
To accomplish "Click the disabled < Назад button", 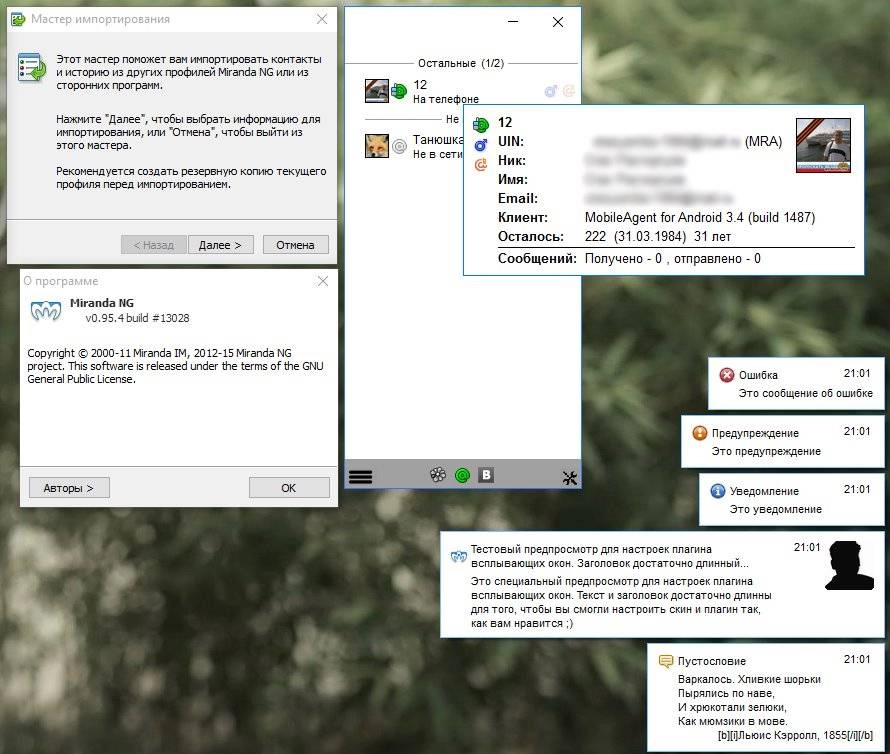I will pyautogui.click(x=153, y=245).
